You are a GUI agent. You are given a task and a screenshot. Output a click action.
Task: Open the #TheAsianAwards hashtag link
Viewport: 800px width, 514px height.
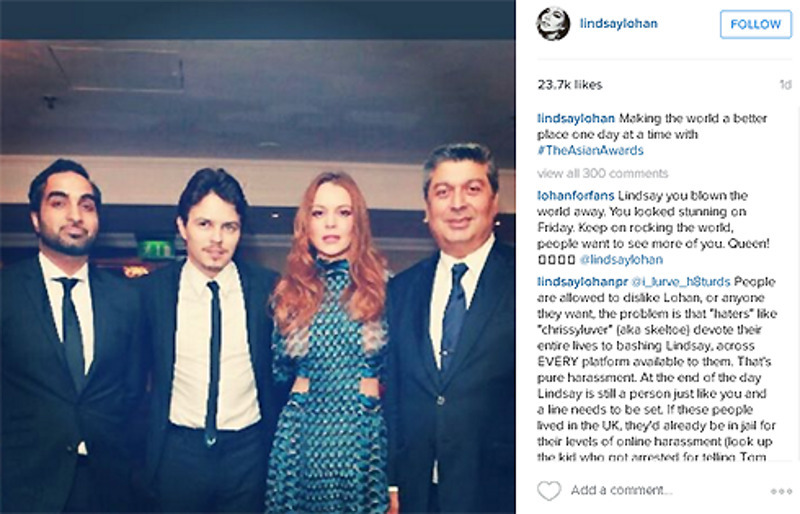(590, 151)
